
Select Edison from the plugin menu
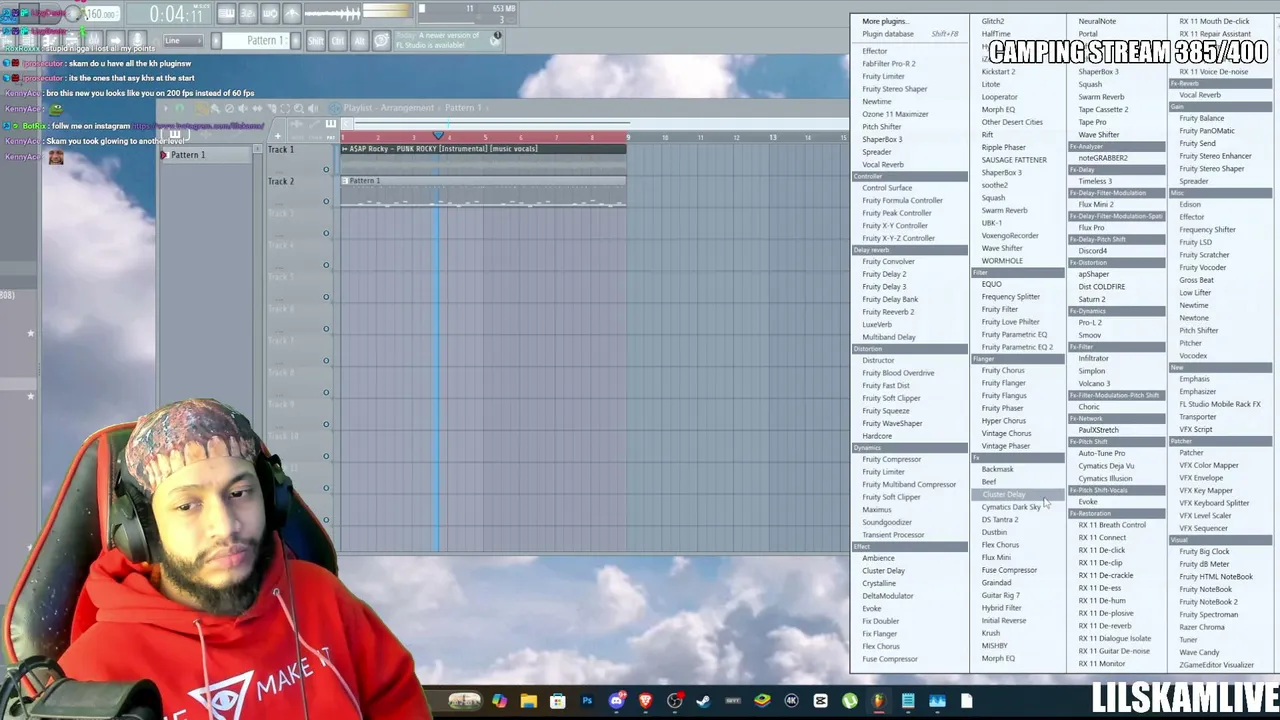coord(1190,205)
